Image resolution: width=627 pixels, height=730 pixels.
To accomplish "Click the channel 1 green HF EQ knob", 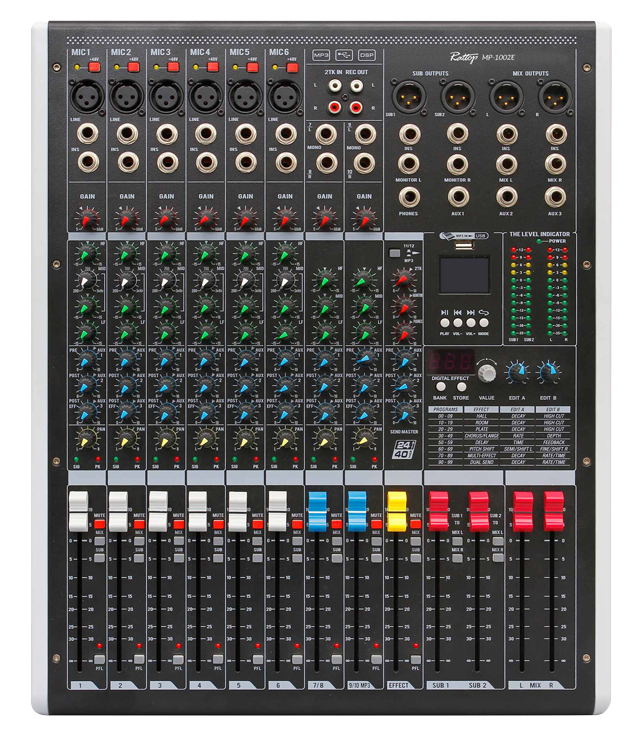I will click(x=87, y=255).
